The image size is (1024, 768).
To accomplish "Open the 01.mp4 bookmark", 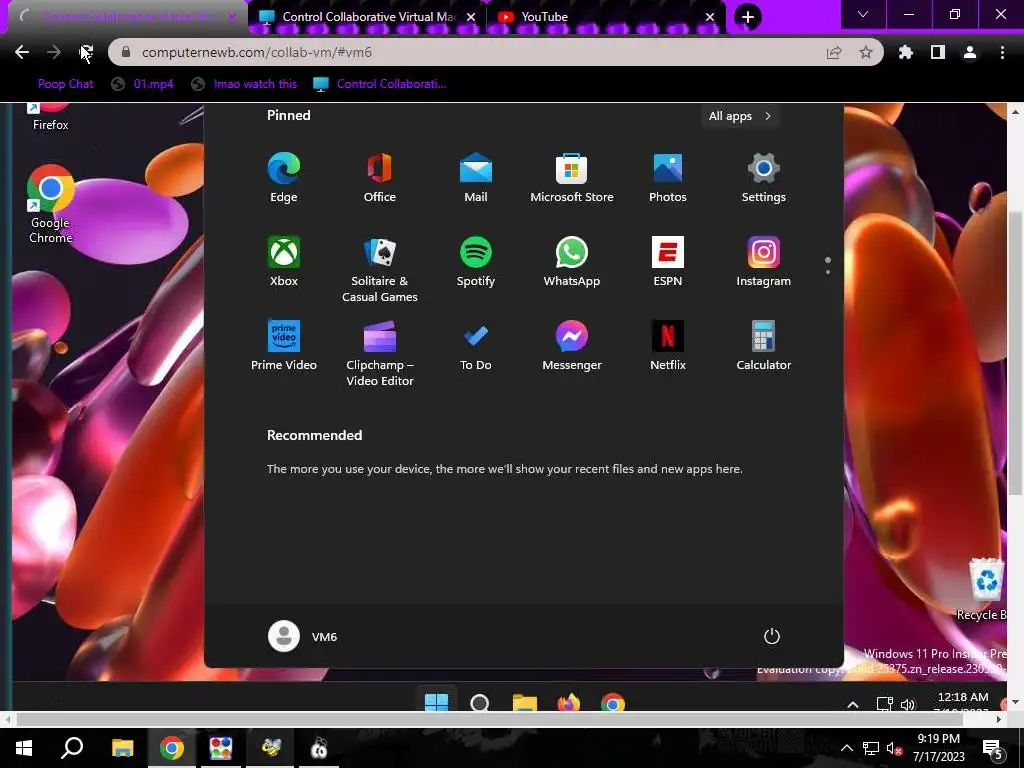I will click(x=142, y=84).
